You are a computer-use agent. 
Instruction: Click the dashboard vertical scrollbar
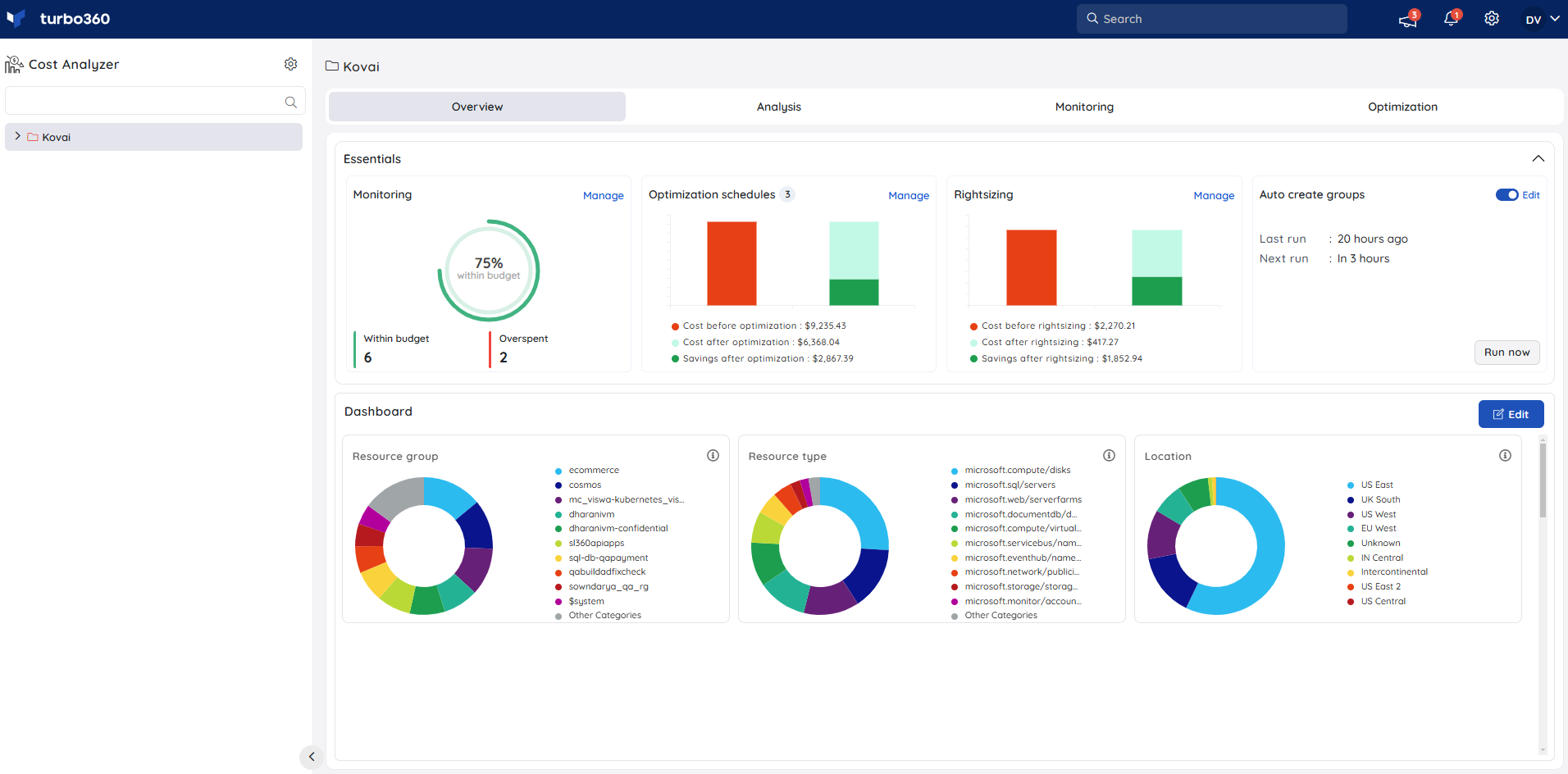(1543, 480)
